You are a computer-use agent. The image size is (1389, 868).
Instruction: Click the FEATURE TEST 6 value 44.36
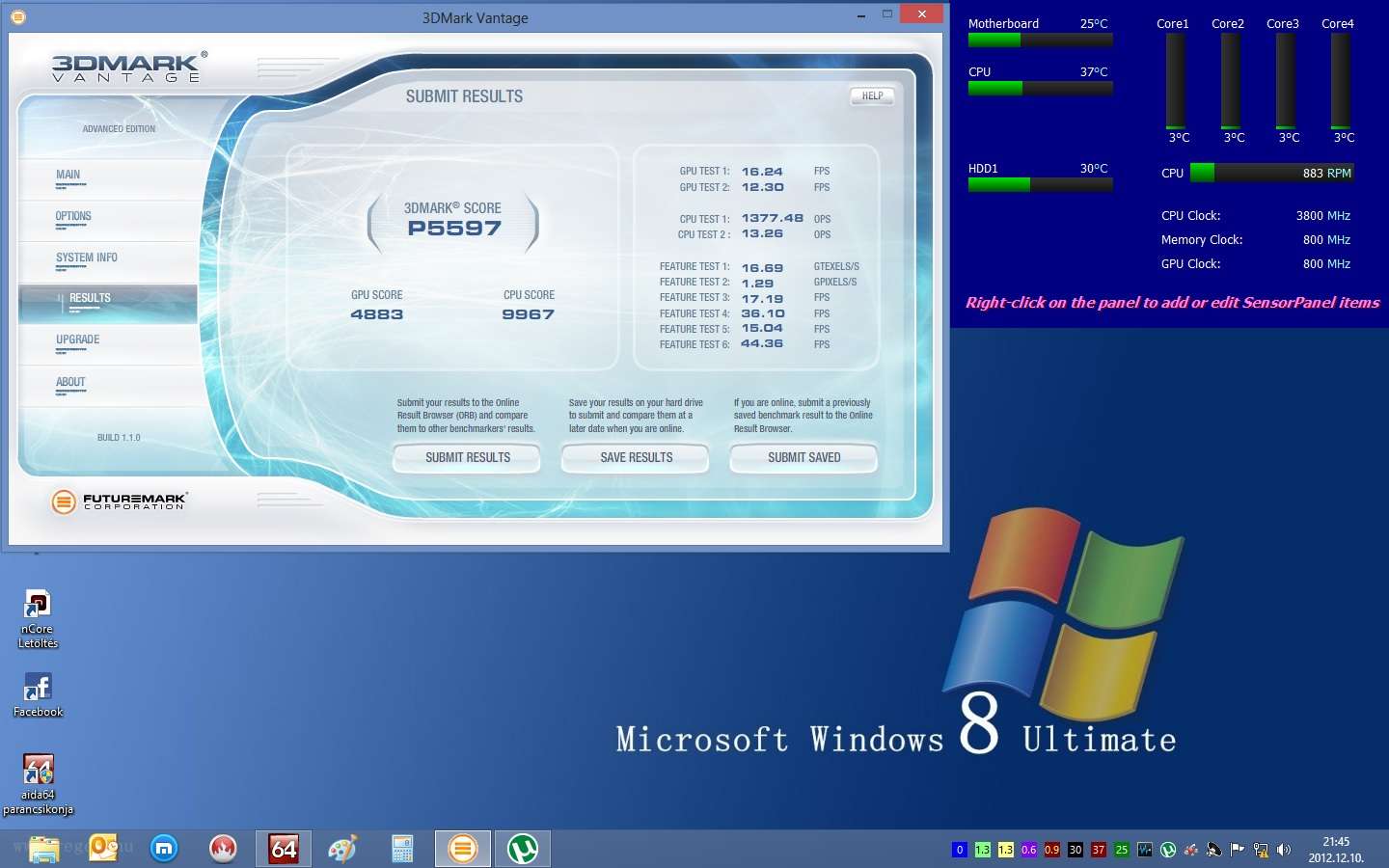pyautogui.click(x=762, y=344)
